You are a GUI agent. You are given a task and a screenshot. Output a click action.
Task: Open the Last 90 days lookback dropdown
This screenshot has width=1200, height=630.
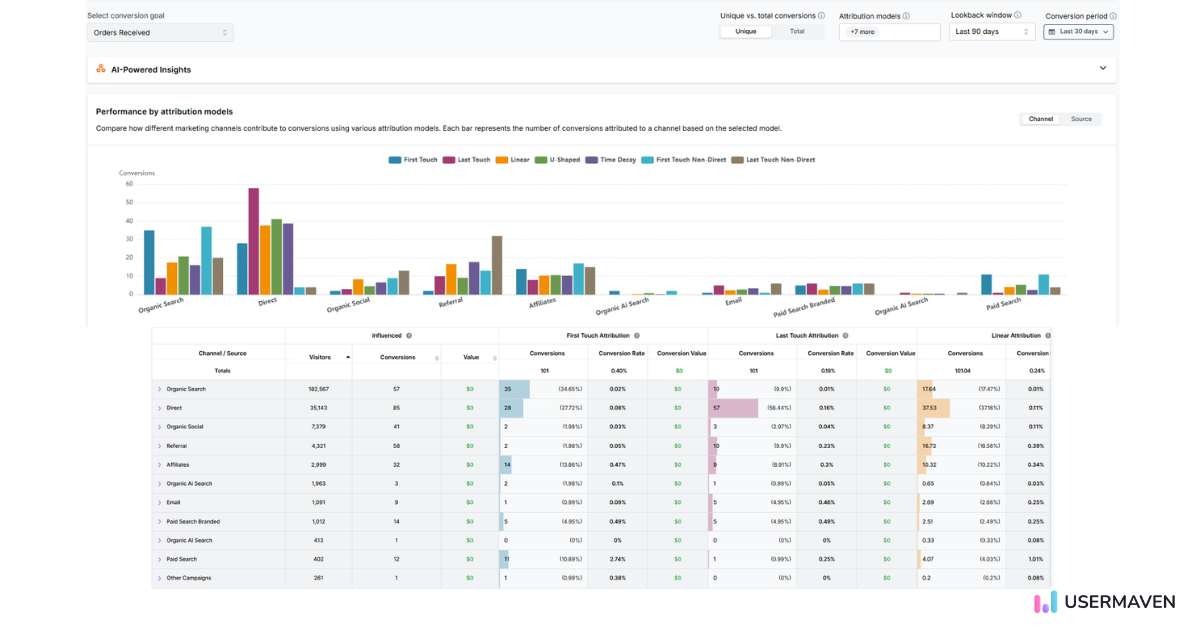992,32
